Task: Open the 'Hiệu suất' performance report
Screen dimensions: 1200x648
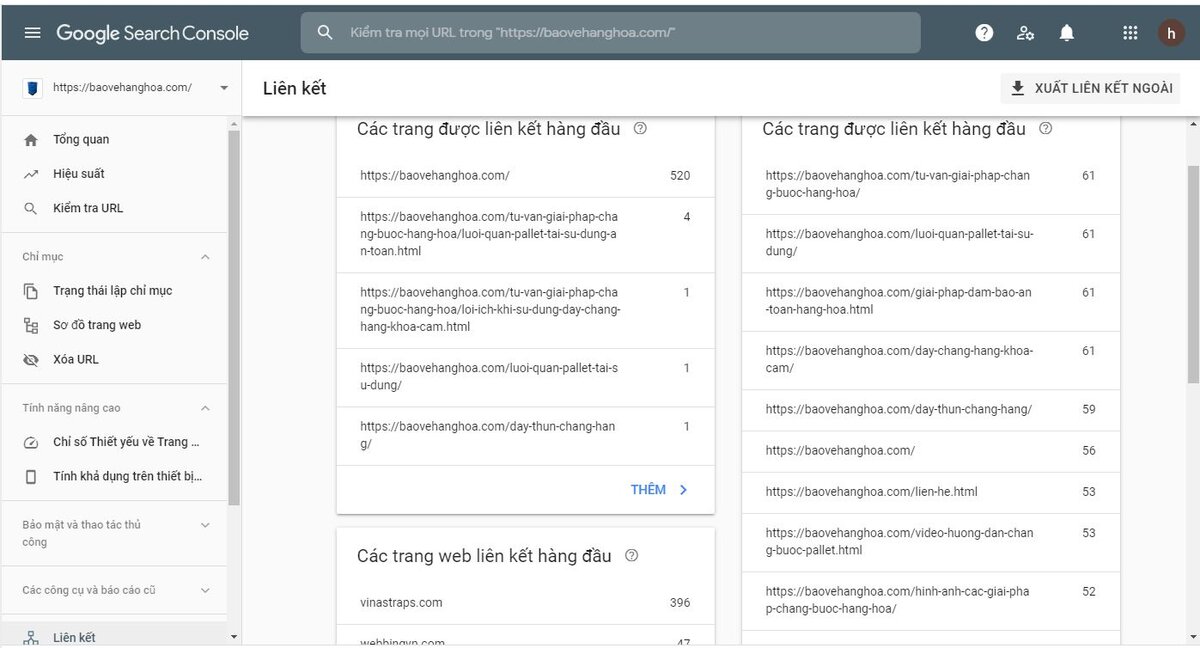Action: [x=78, y=174]
